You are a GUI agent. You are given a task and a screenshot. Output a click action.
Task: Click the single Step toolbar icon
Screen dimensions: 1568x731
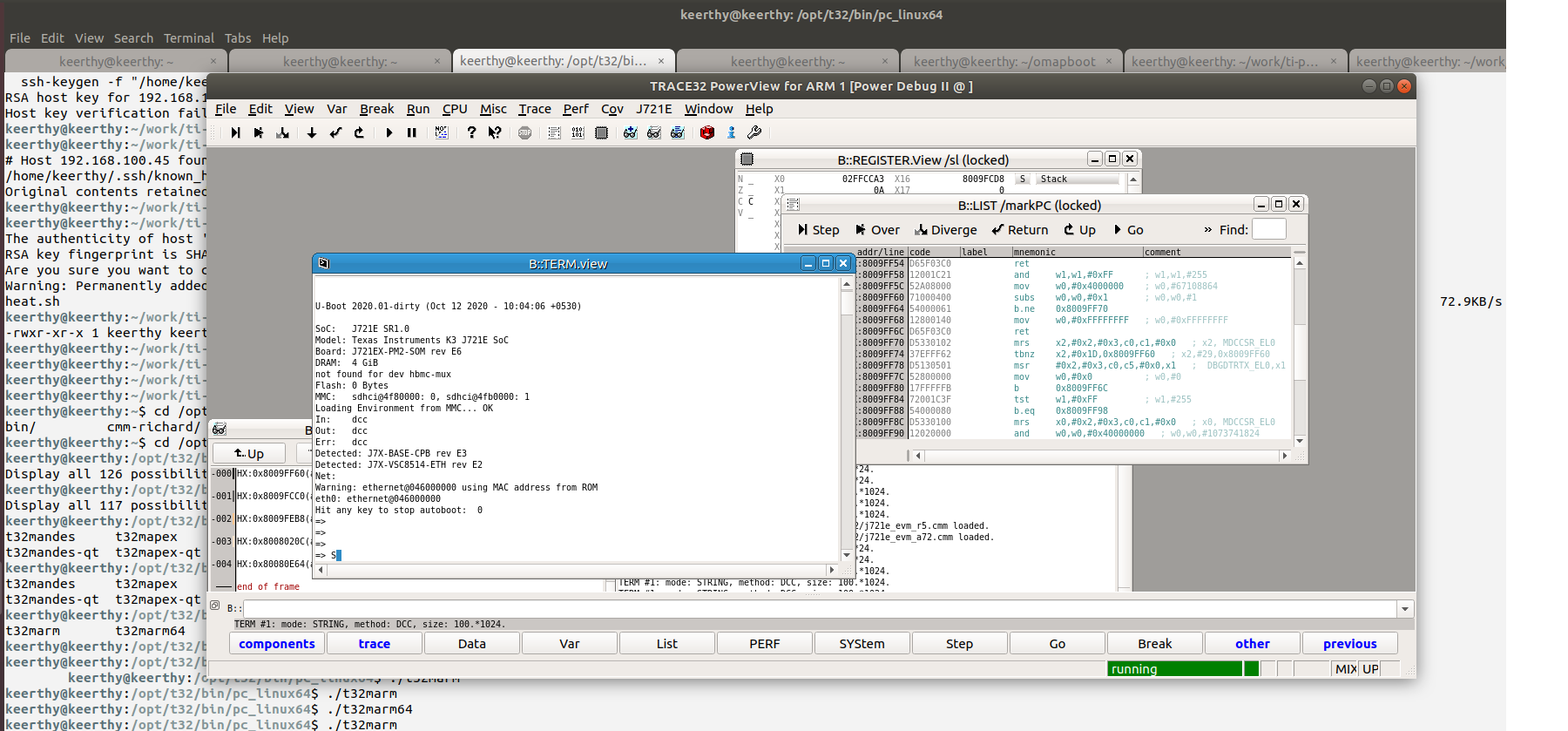pos(235,132)
